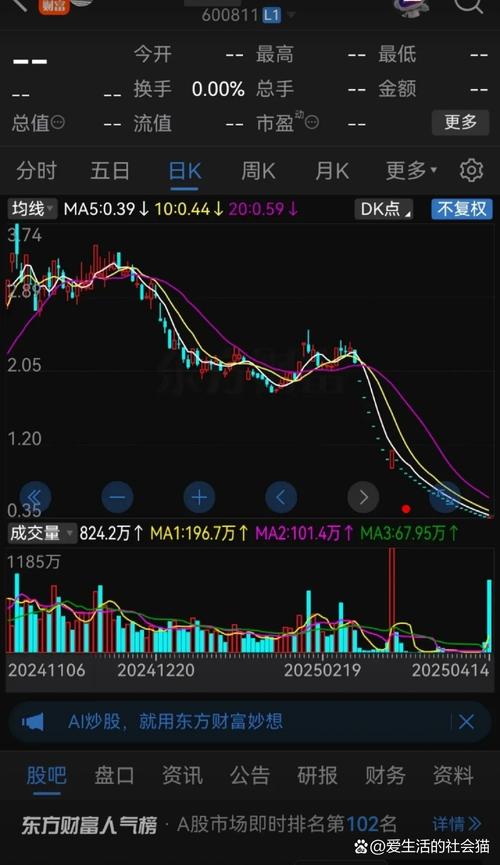The width and height of the screenshot is (500, 865).
Task: Open the 资讯 tab
Action: click(182, 775)
